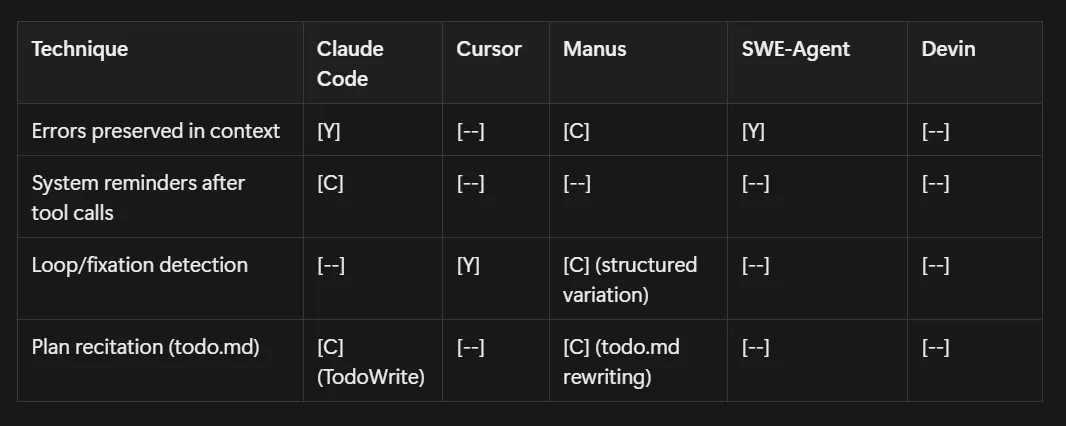Select the 'Plan recitation (todo.md)' row label
1066x426 pixels.
pos(146,347)
